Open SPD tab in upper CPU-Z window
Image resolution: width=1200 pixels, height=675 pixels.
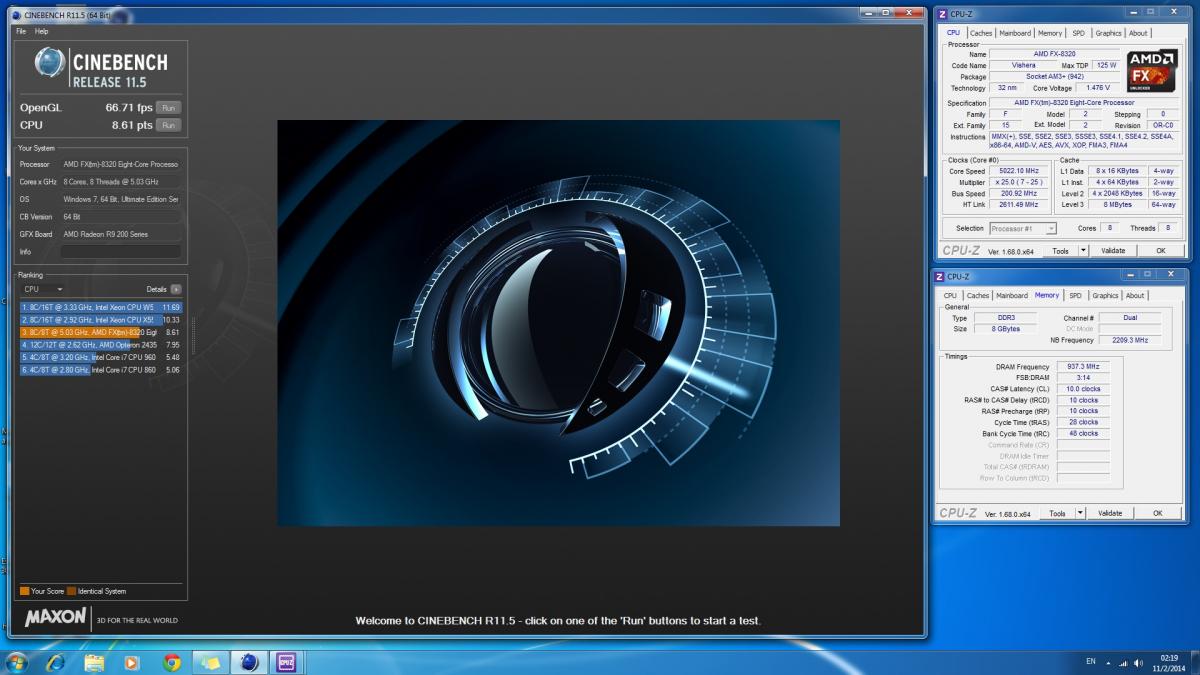tap(1078, 33)
